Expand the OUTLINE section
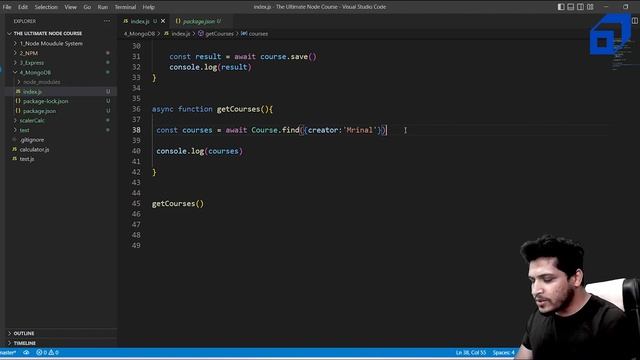The width and height of the screenshot is (640, 360). [24, 333]
